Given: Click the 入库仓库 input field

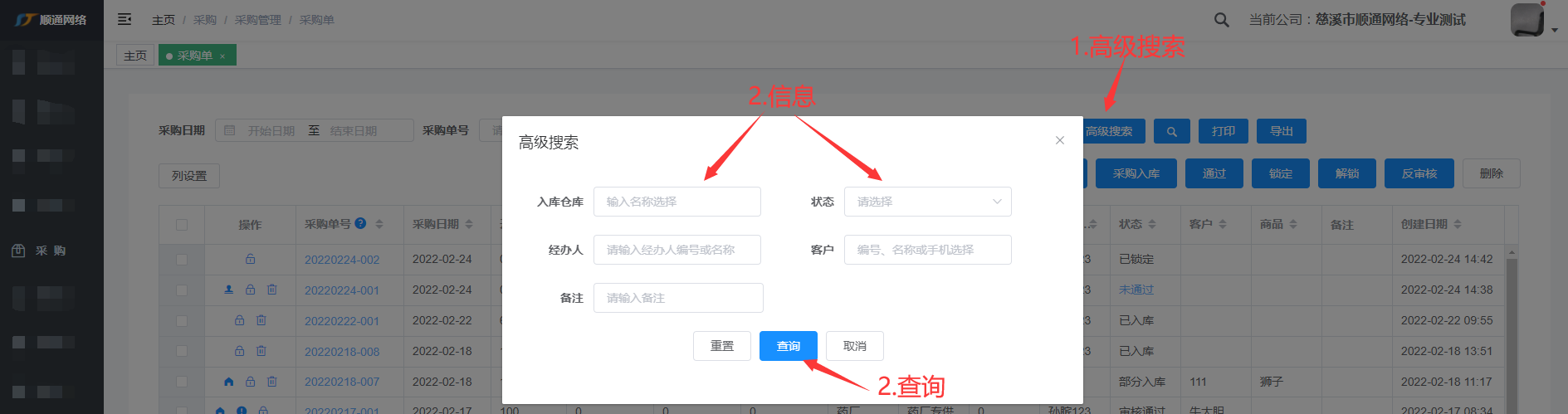Looking at the screenshot, I should (x=677, y=202).
